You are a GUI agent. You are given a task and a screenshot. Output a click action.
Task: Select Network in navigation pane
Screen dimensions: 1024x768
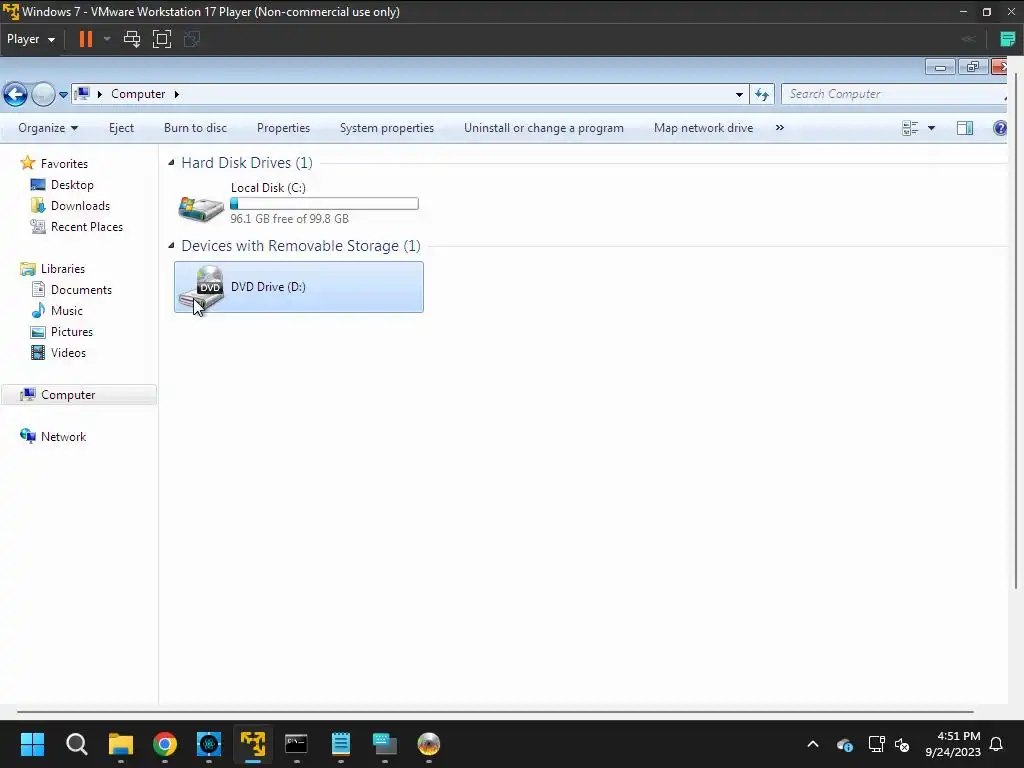click(x=63, y=436)
